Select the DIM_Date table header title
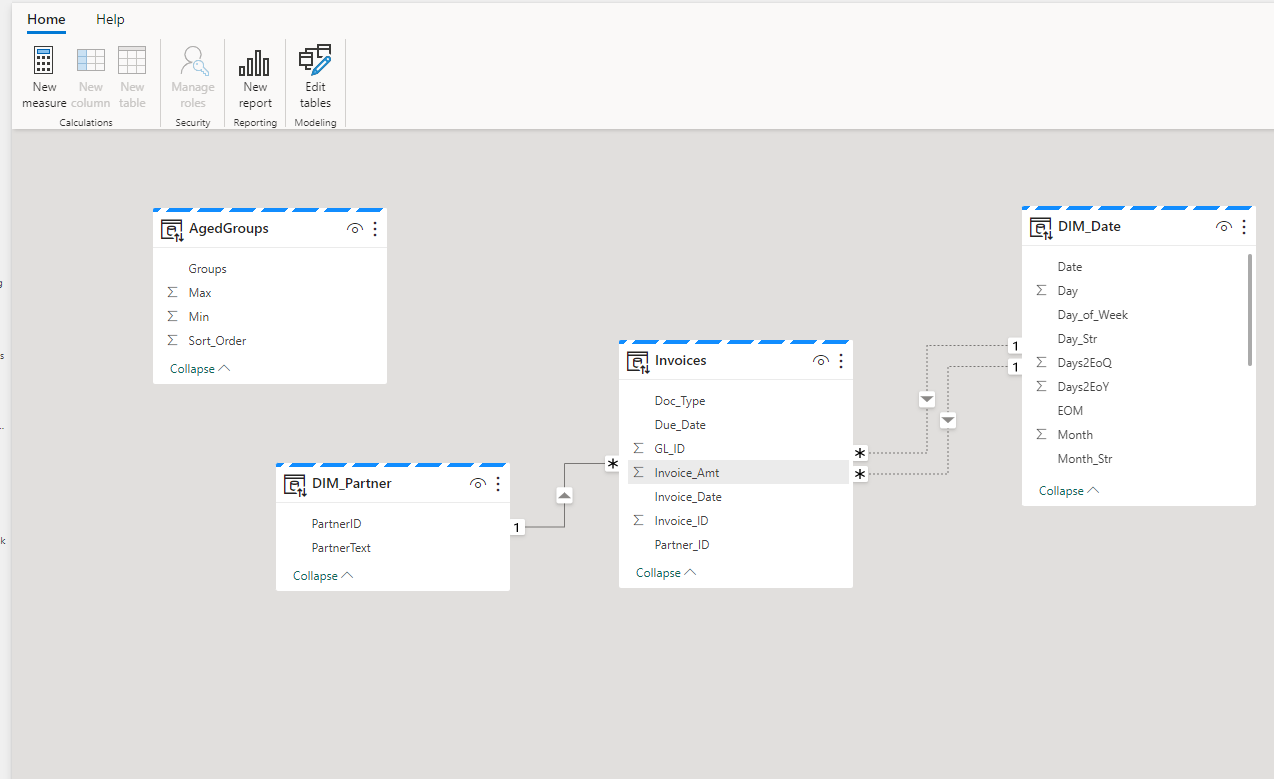 coord(1089,227)
